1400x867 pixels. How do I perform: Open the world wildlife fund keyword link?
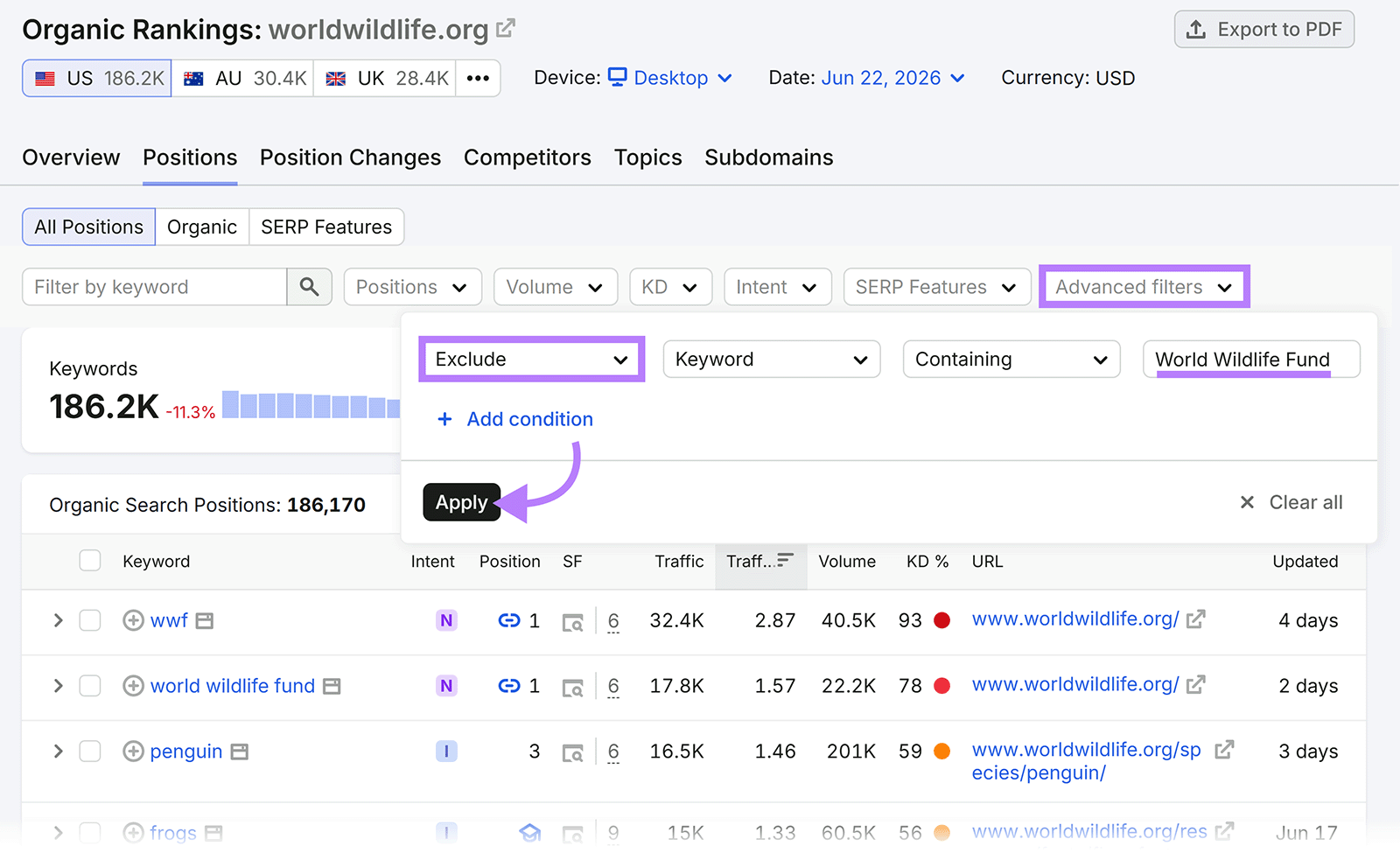(233, 686)
